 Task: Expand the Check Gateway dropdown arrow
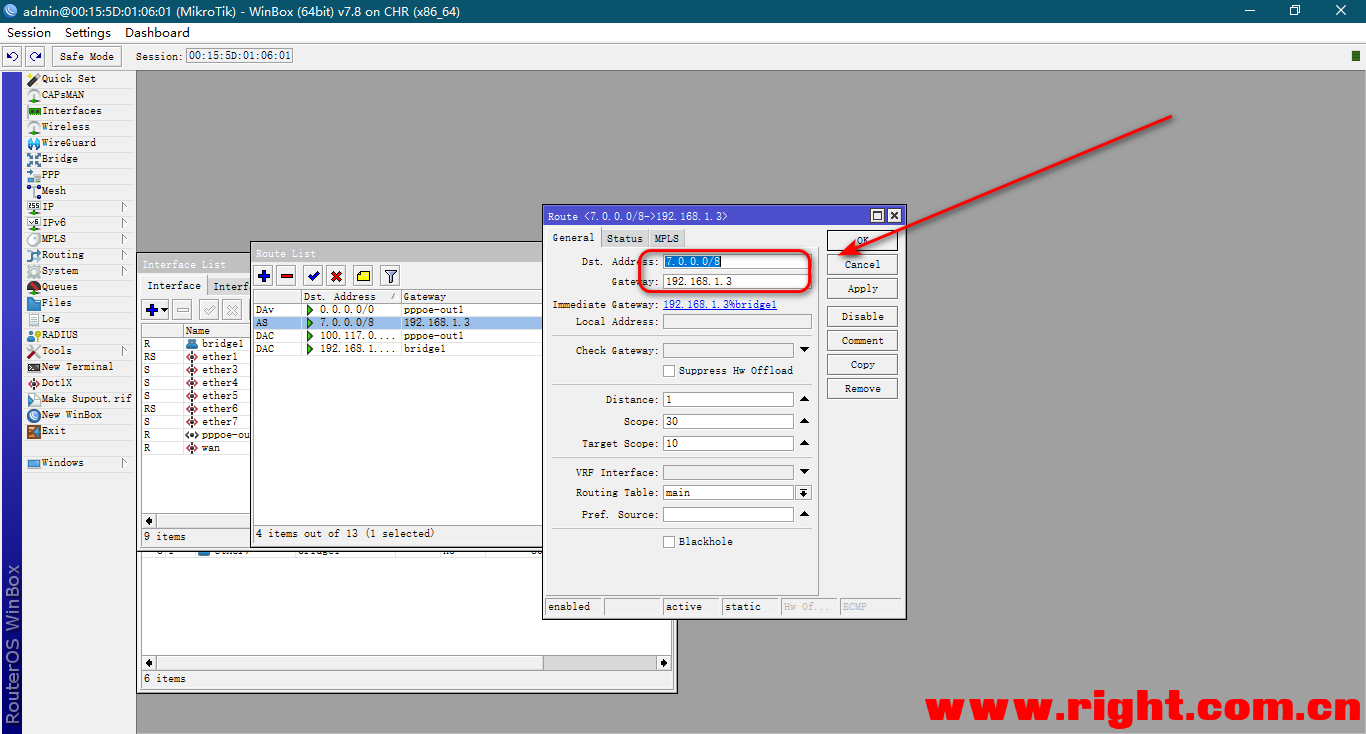pyautogui.click(x=804, y=350)
